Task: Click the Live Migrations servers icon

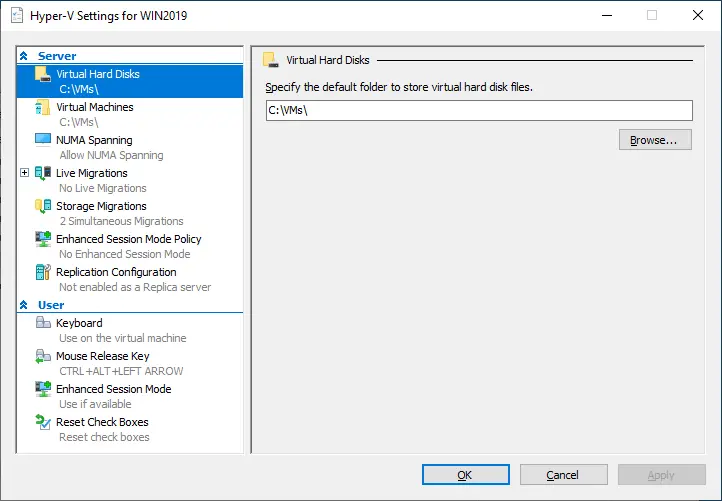Action: 43,173
